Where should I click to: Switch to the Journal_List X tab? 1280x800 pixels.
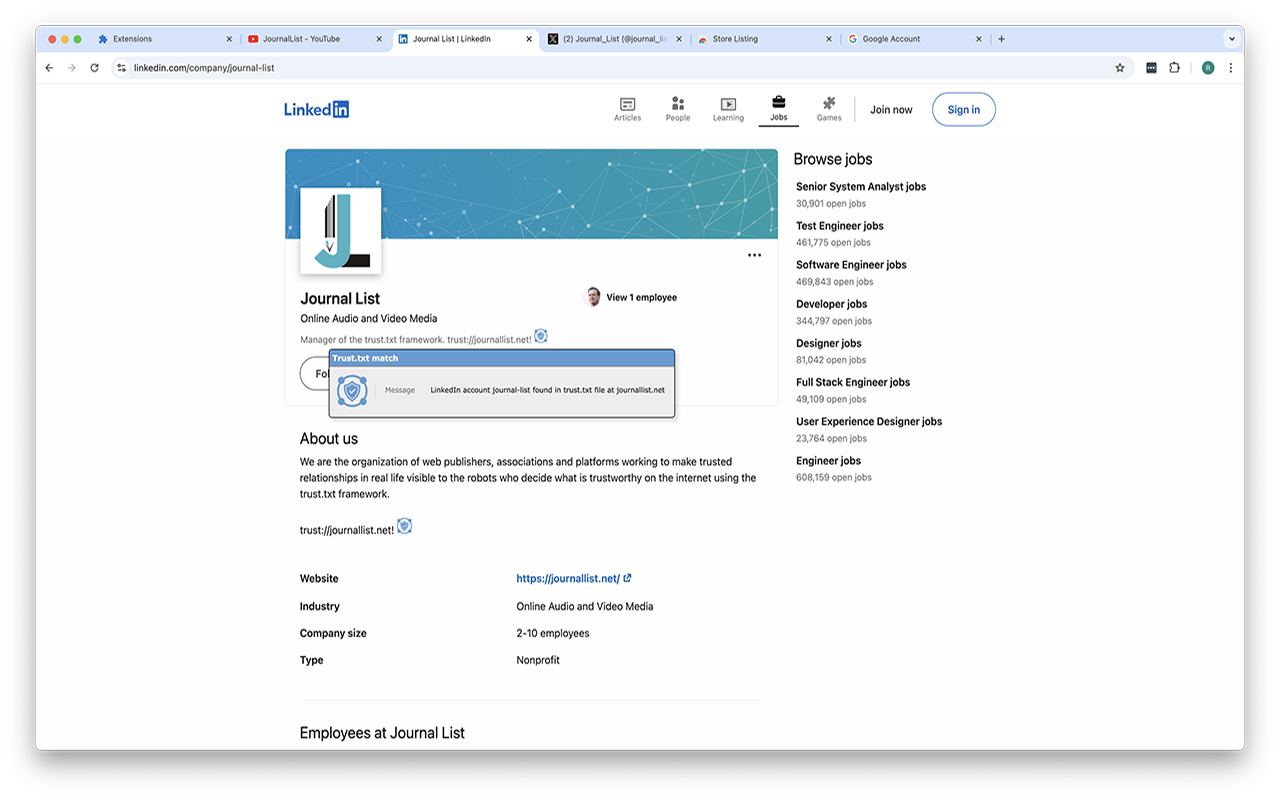pyautogui.click(x=616, y=39)
